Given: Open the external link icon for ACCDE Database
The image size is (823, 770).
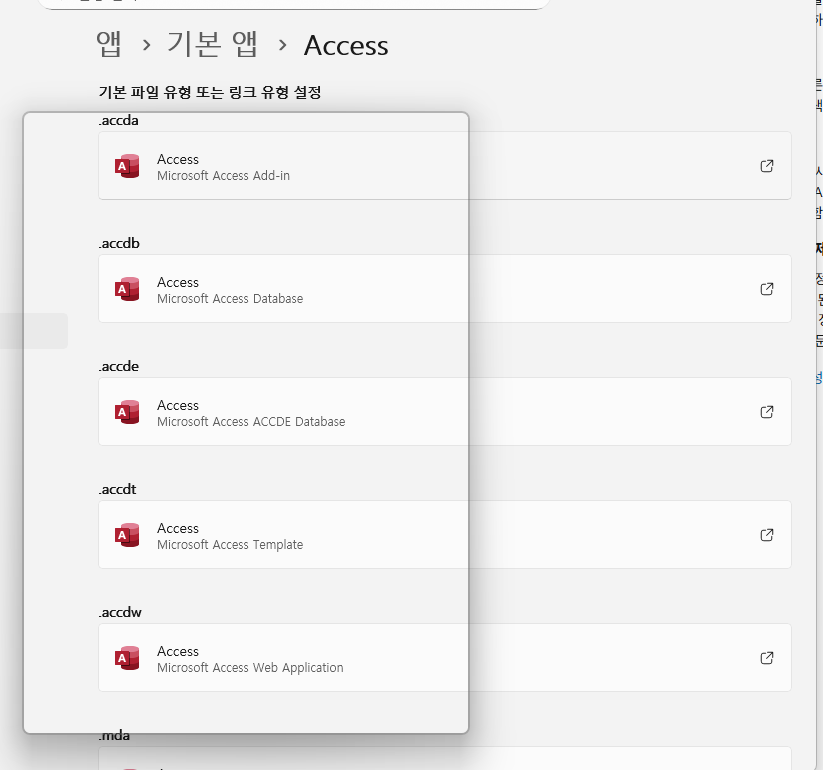Looking at the screenshot, I should [767, 412].
